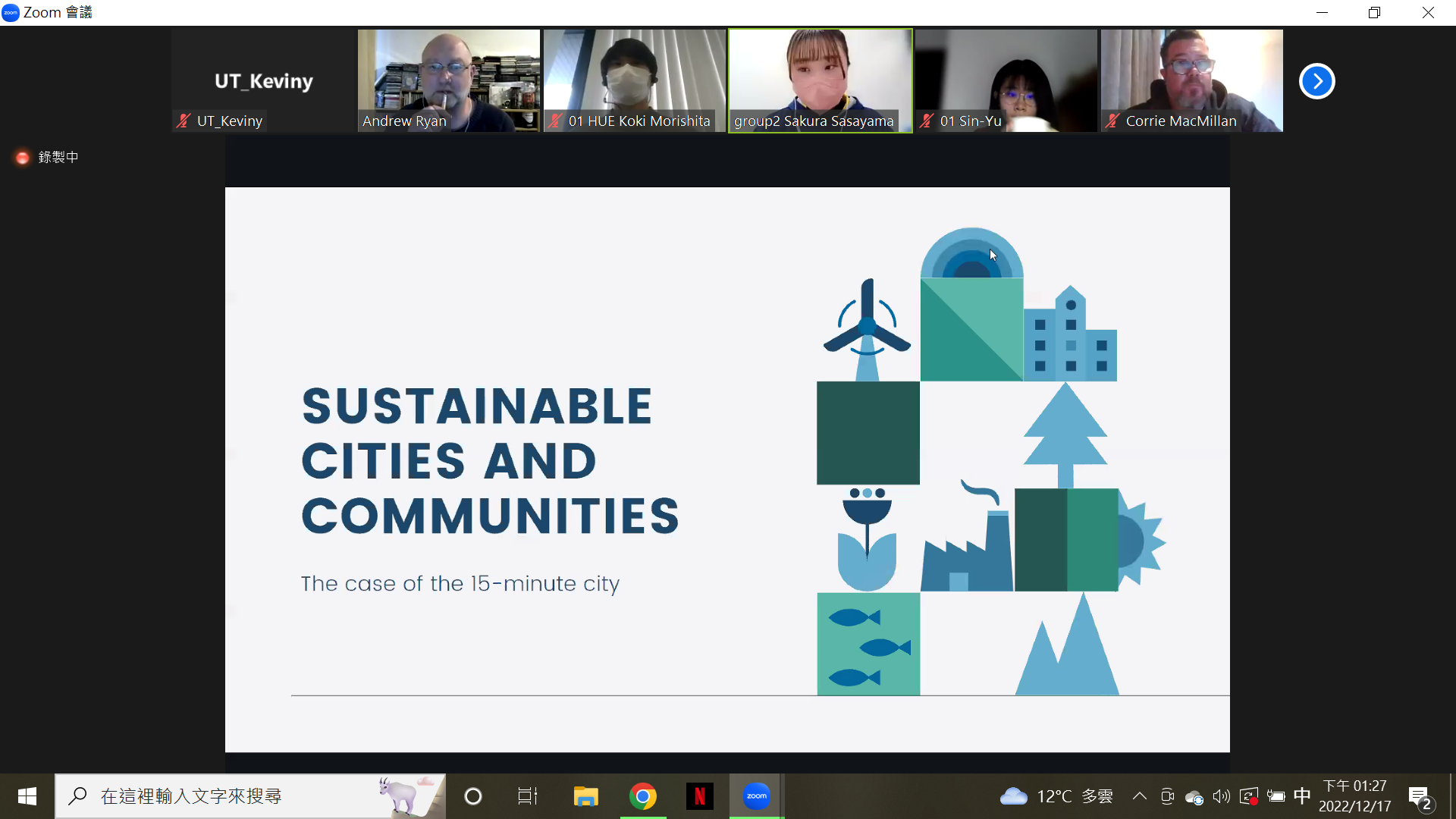Viewport: 1456px width, 819px height.
Task: Click muted mic icon on UT_Keviny
Action: 184,121
